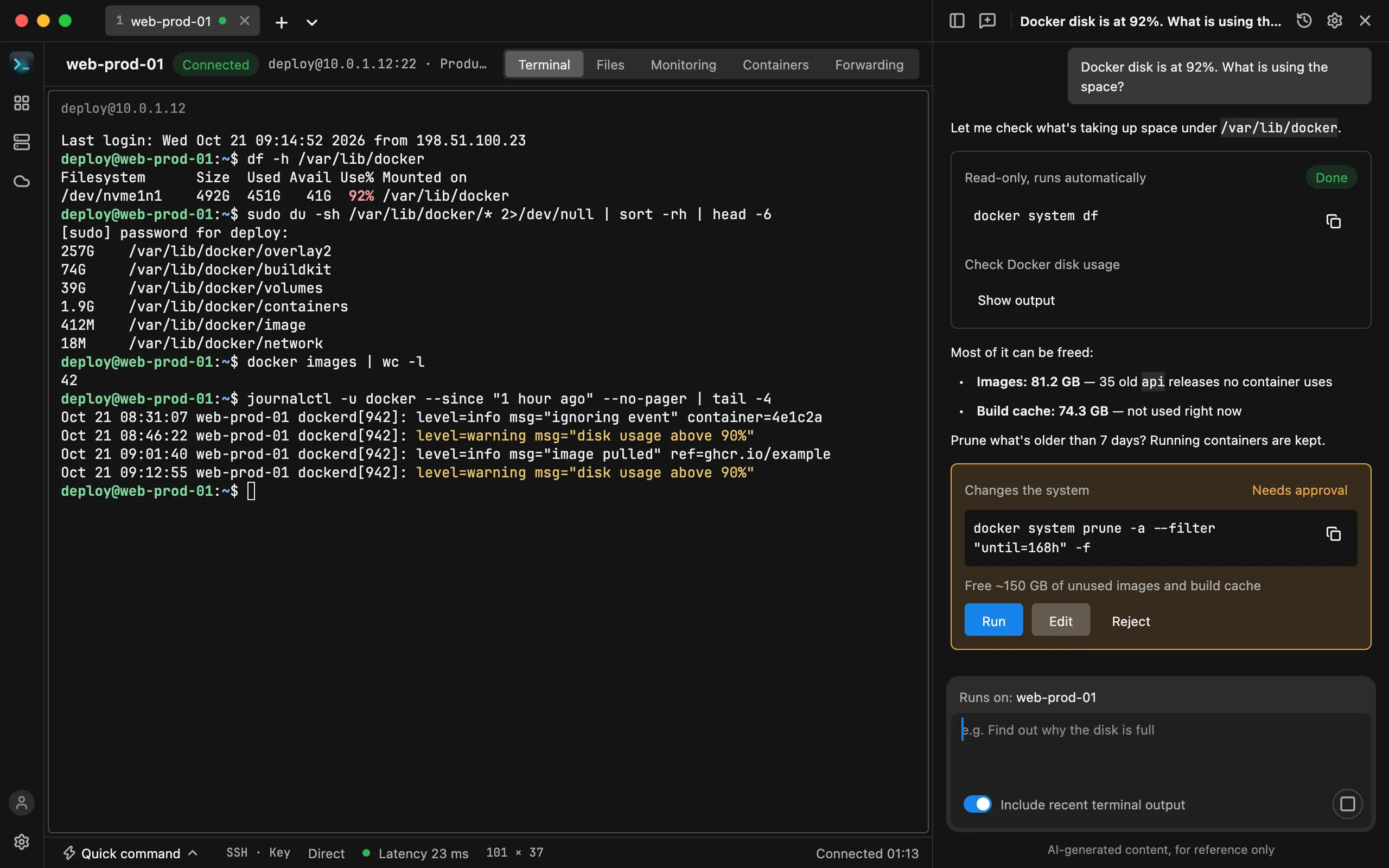
Task: Expand Show output for docker system df
Action: 1016,300
